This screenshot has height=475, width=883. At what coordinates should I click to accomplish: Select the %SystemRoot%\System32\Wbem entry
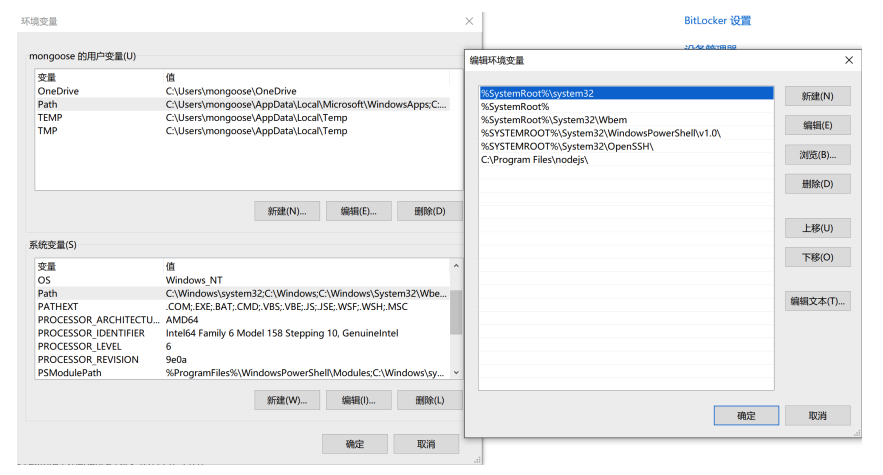626,120
